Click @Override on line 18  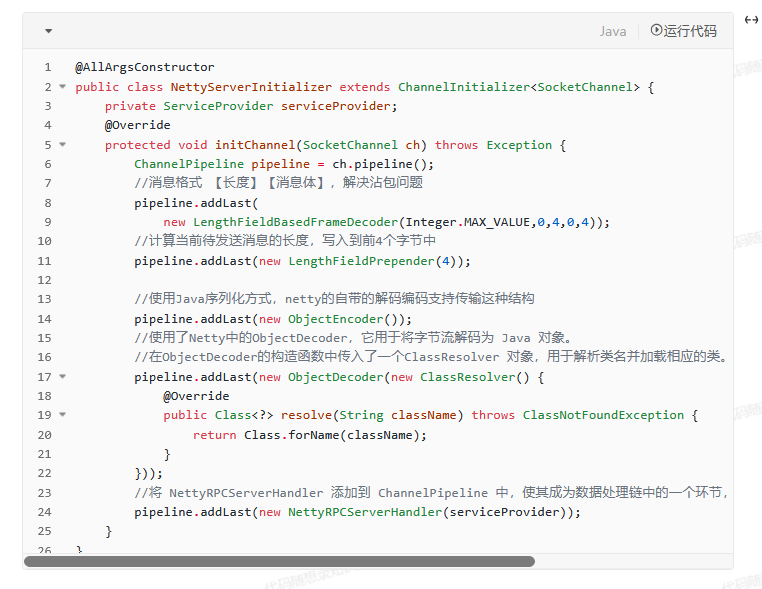pyautogui.click(x=196, y=396)
